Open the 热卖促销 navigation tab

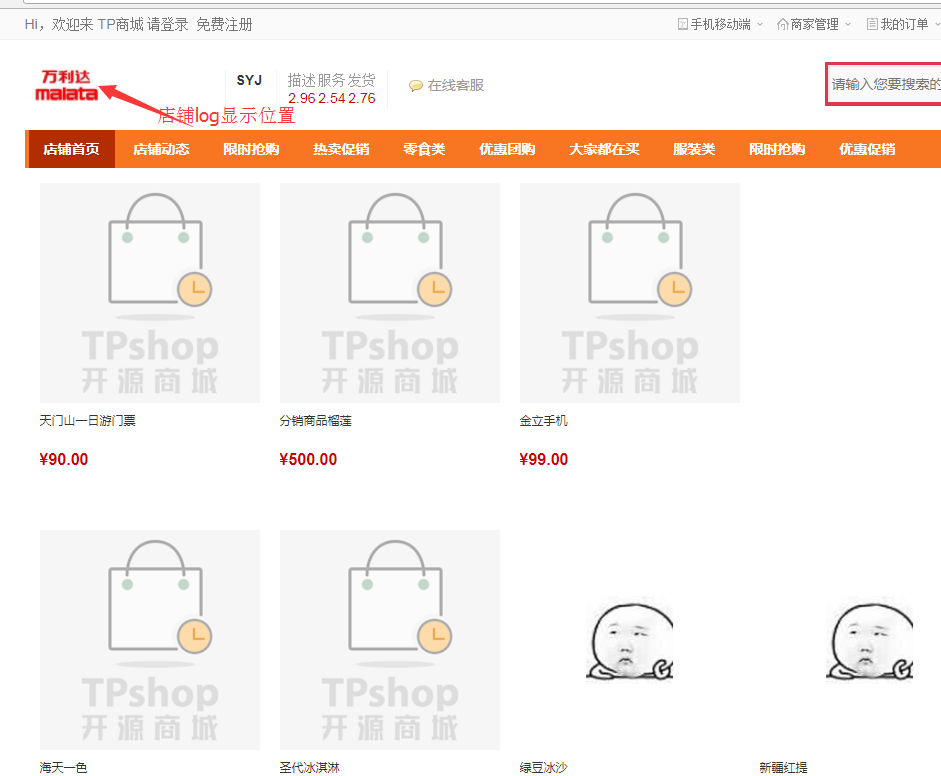[341, 149]
